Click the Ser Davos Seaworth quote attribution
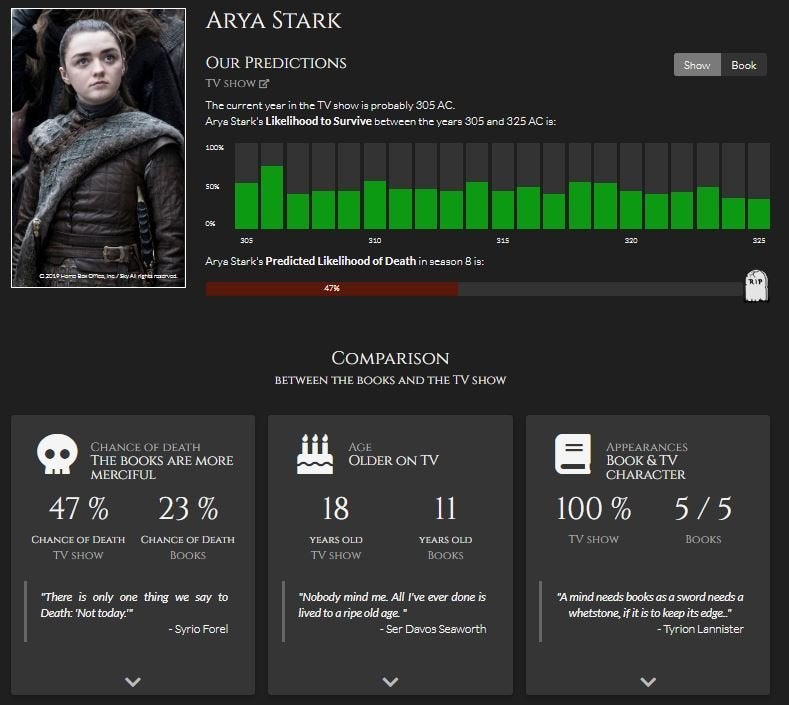This screenshot has height=705, width=789. click(433, 629)
